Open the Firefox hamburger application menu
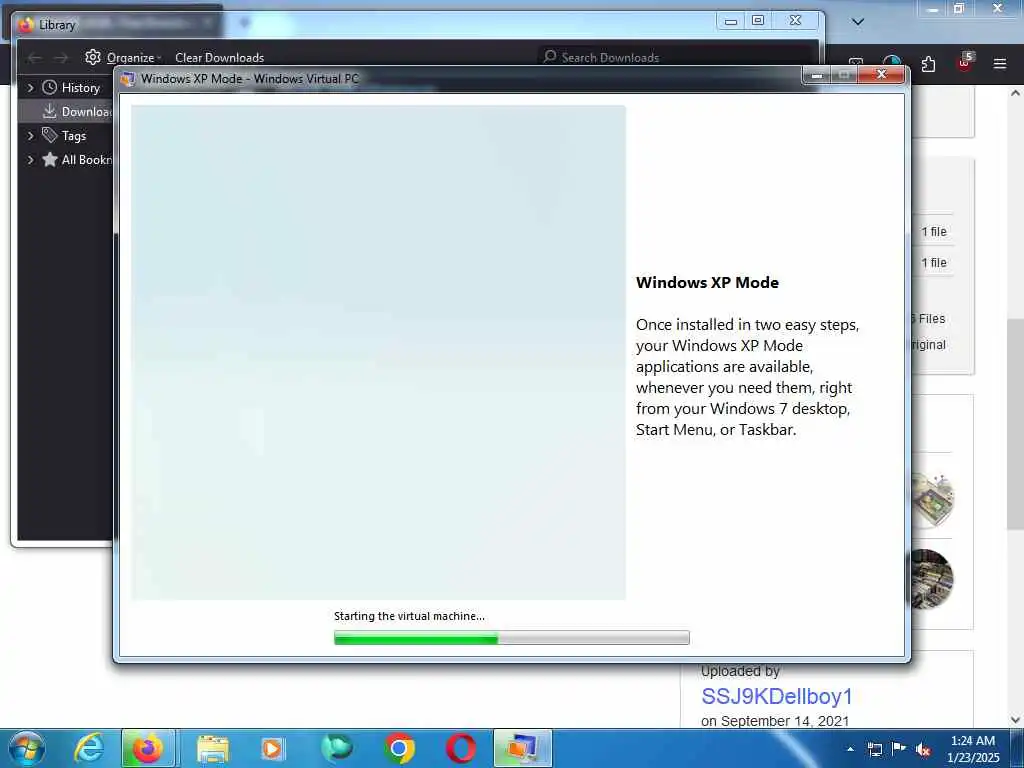Screen dimensions: 1024x768 tap(1000, 63)
